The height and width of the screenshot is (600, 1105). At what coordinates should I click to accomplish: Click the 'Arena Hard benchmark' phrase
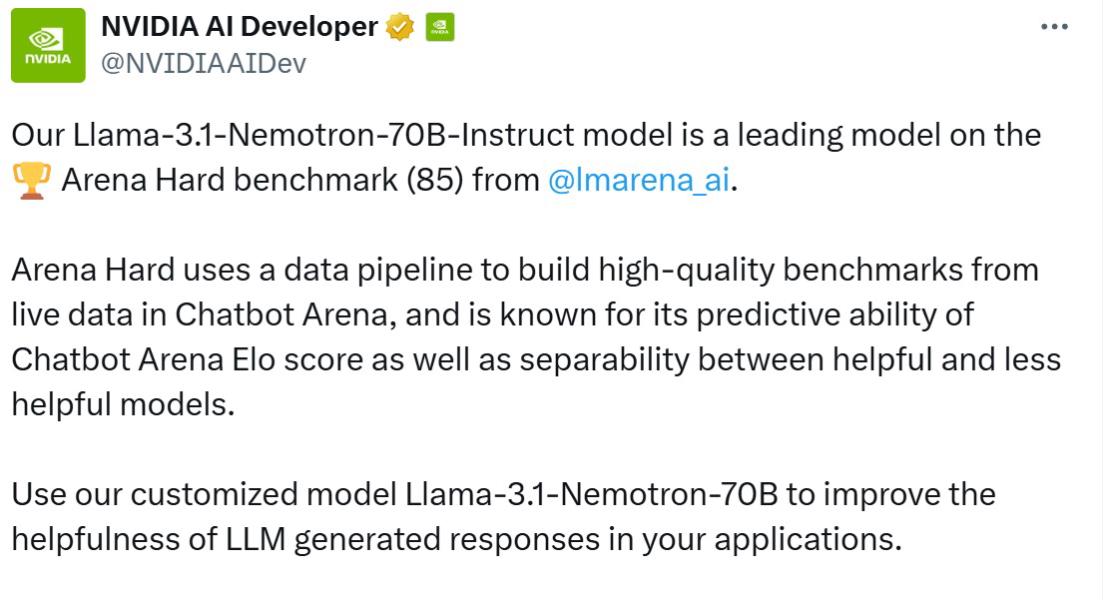click(229, 182)
